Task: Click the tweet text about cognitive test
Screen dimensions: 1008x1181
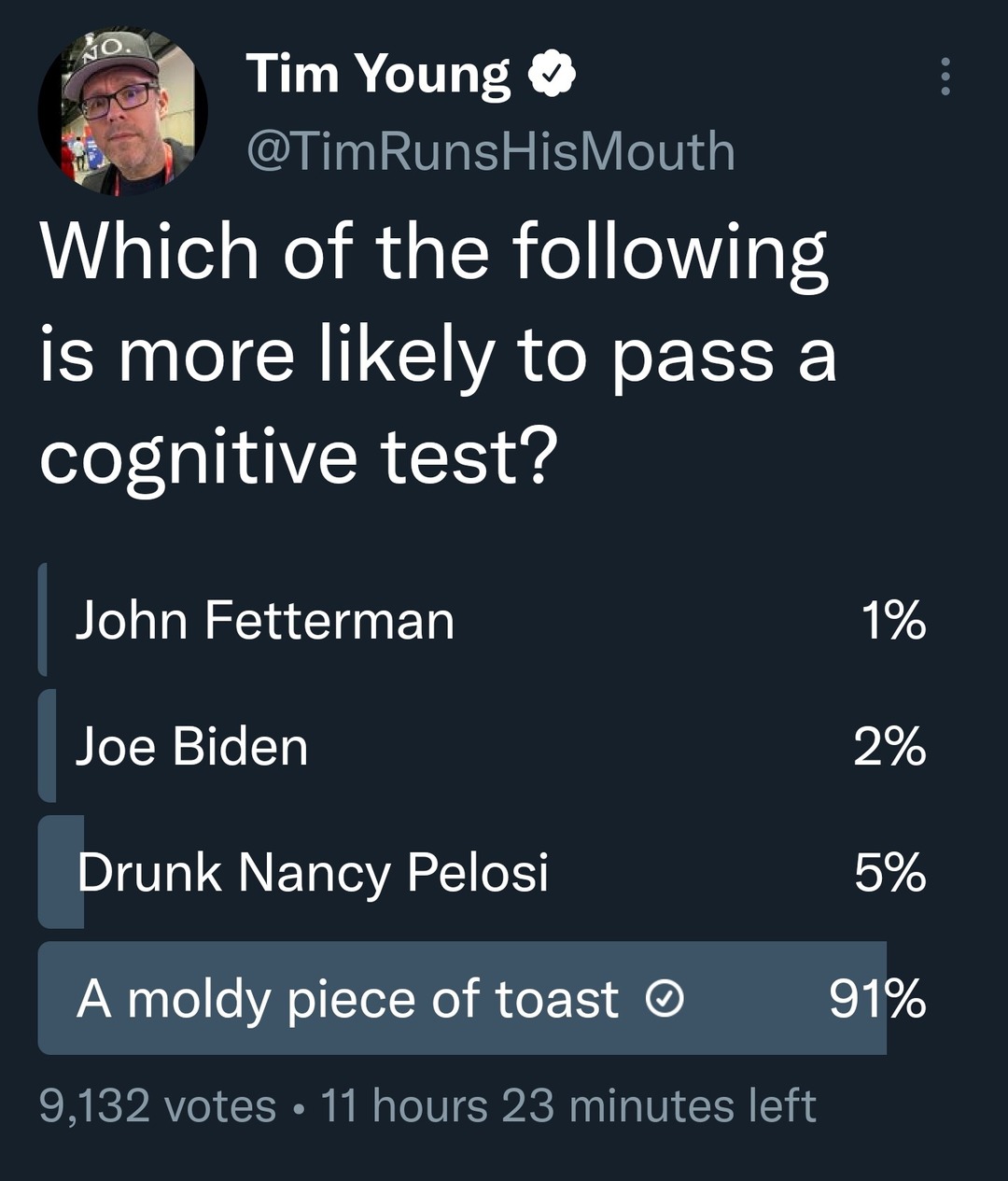Action: pos(437,355)
